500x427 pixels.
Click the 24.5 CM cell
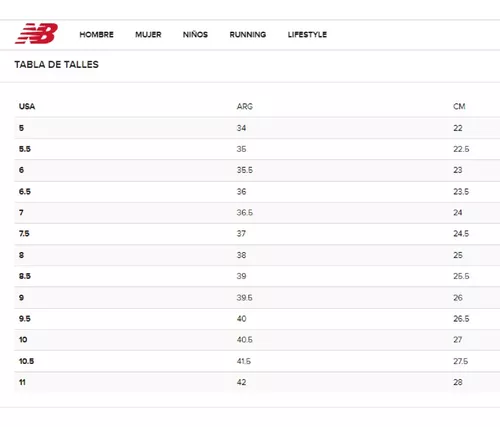(x=461, y=234)
